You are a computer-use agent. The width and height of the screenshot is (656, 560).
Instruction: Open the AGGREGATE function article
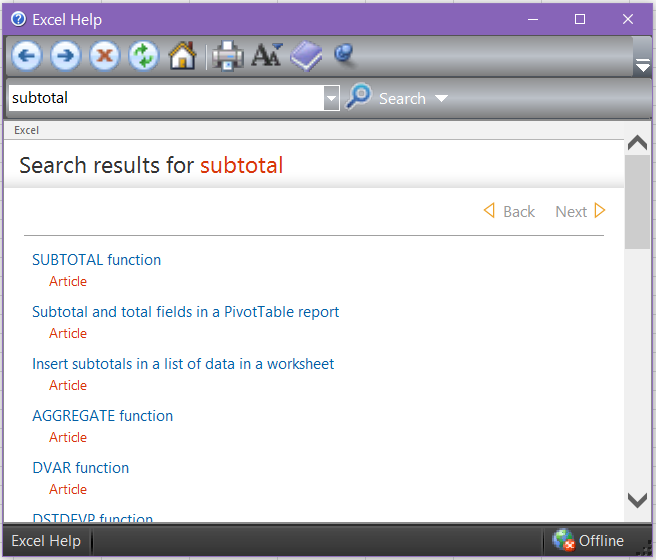(x=102, y=416)
